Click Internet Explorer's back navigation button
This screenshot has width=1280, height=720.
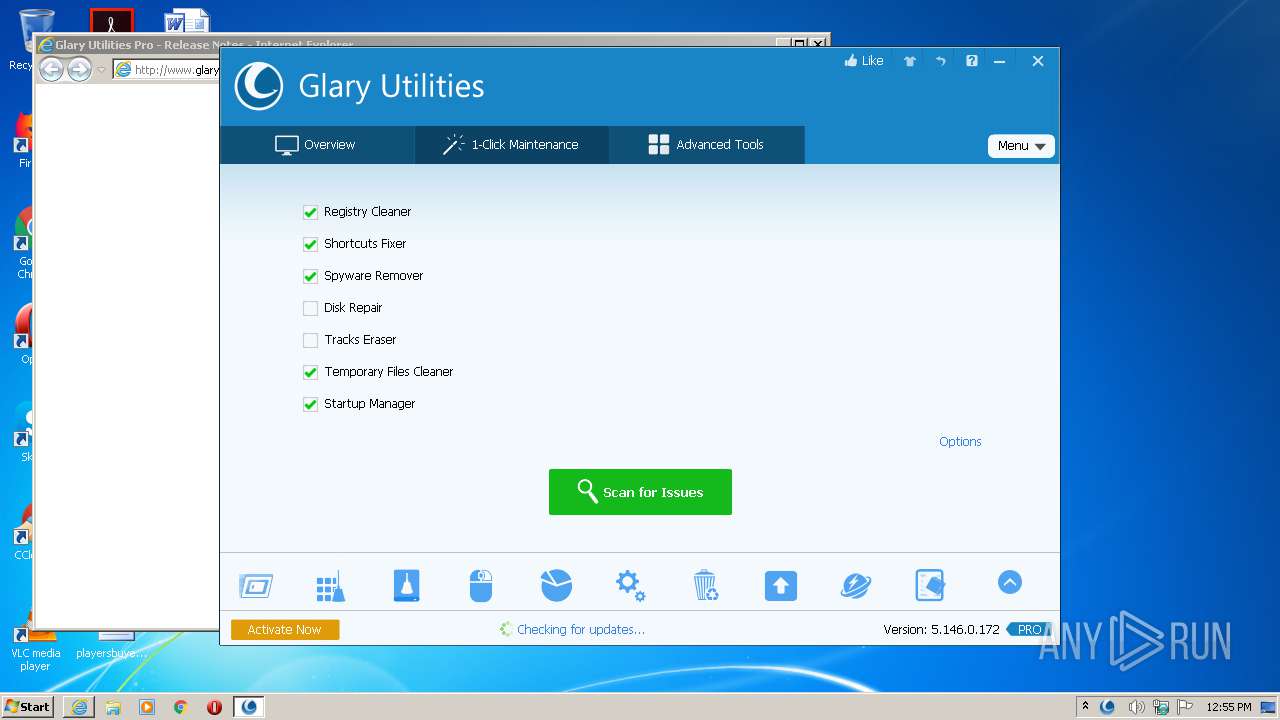coord(51,69)
